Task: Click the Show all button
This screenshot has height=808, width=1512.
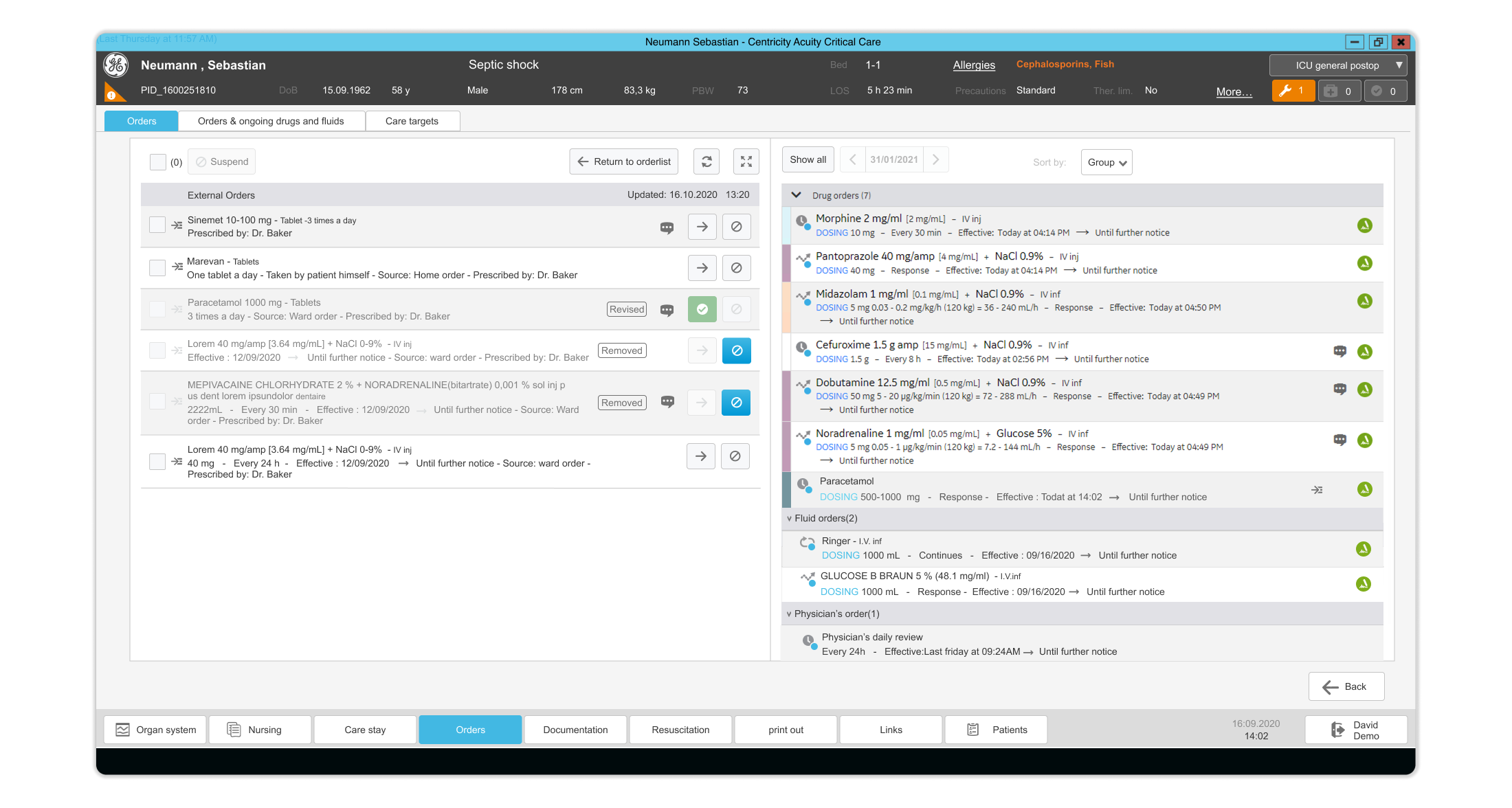Action: [808, 160]
